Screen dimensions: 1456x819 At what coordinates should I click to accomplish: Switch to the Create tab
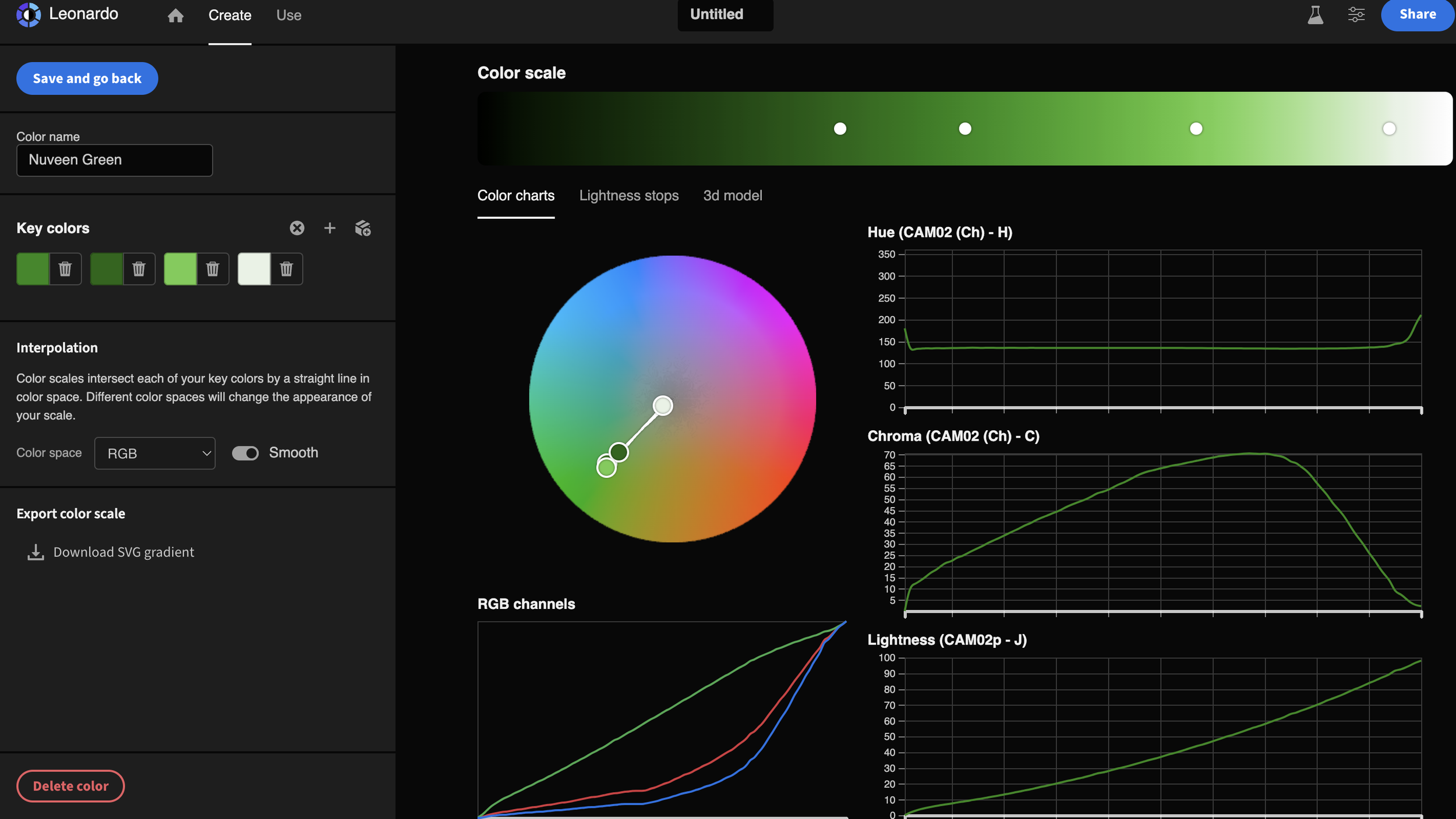click(230, 16)
